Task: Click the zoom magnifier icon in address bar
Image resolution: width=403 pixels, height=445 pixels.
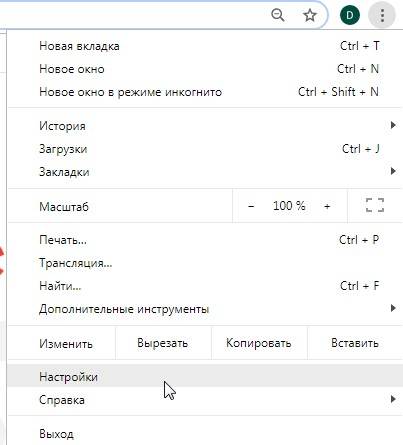Action: click(278, 15)
